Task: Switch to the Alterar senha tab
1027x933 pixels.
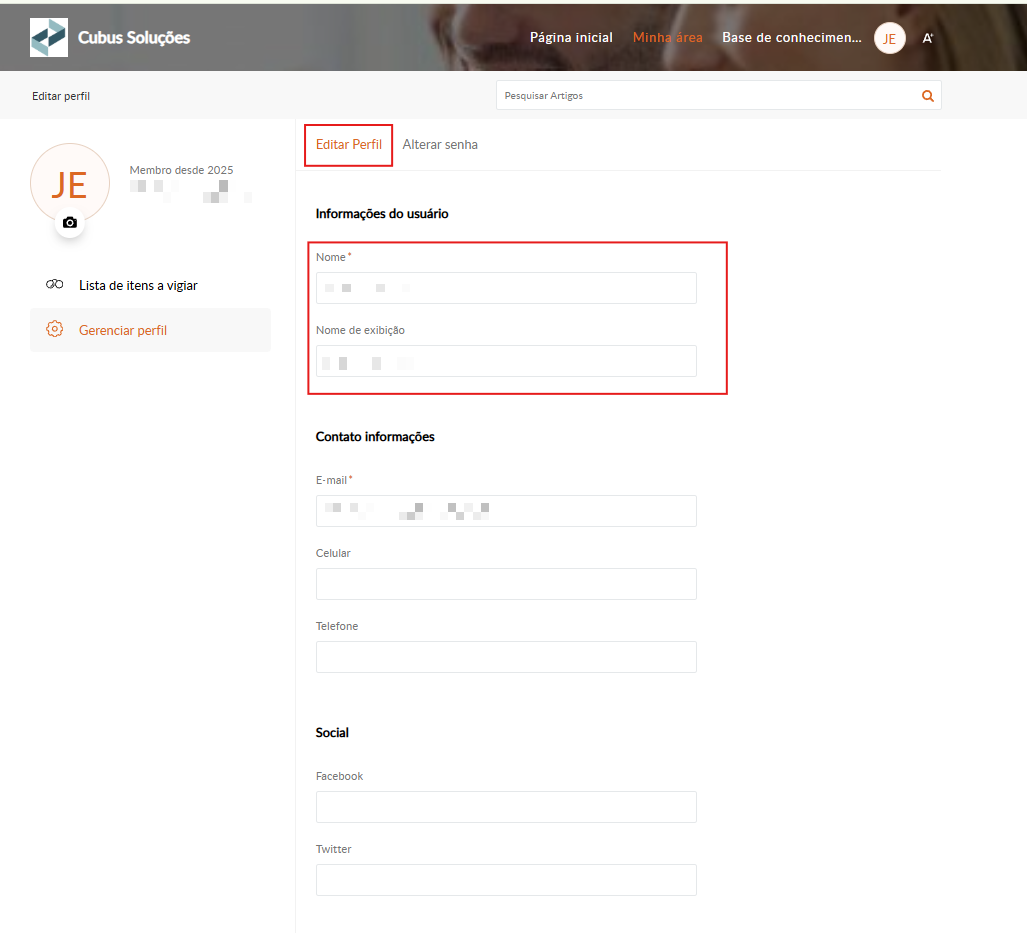Action: 440,145
